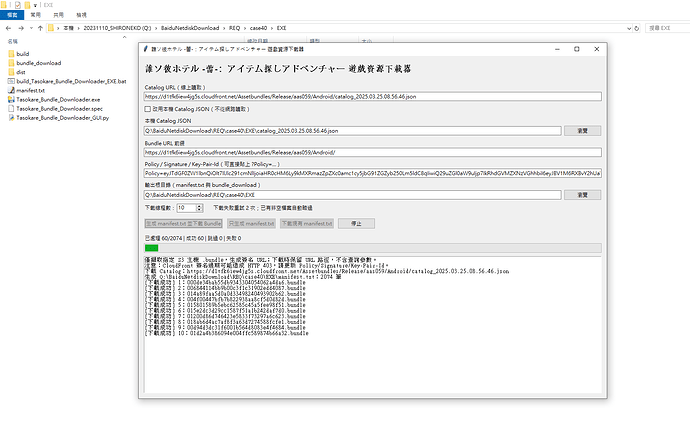Click Explorer search EXE box
Viewport: 690px width, 423px height.
668,28
